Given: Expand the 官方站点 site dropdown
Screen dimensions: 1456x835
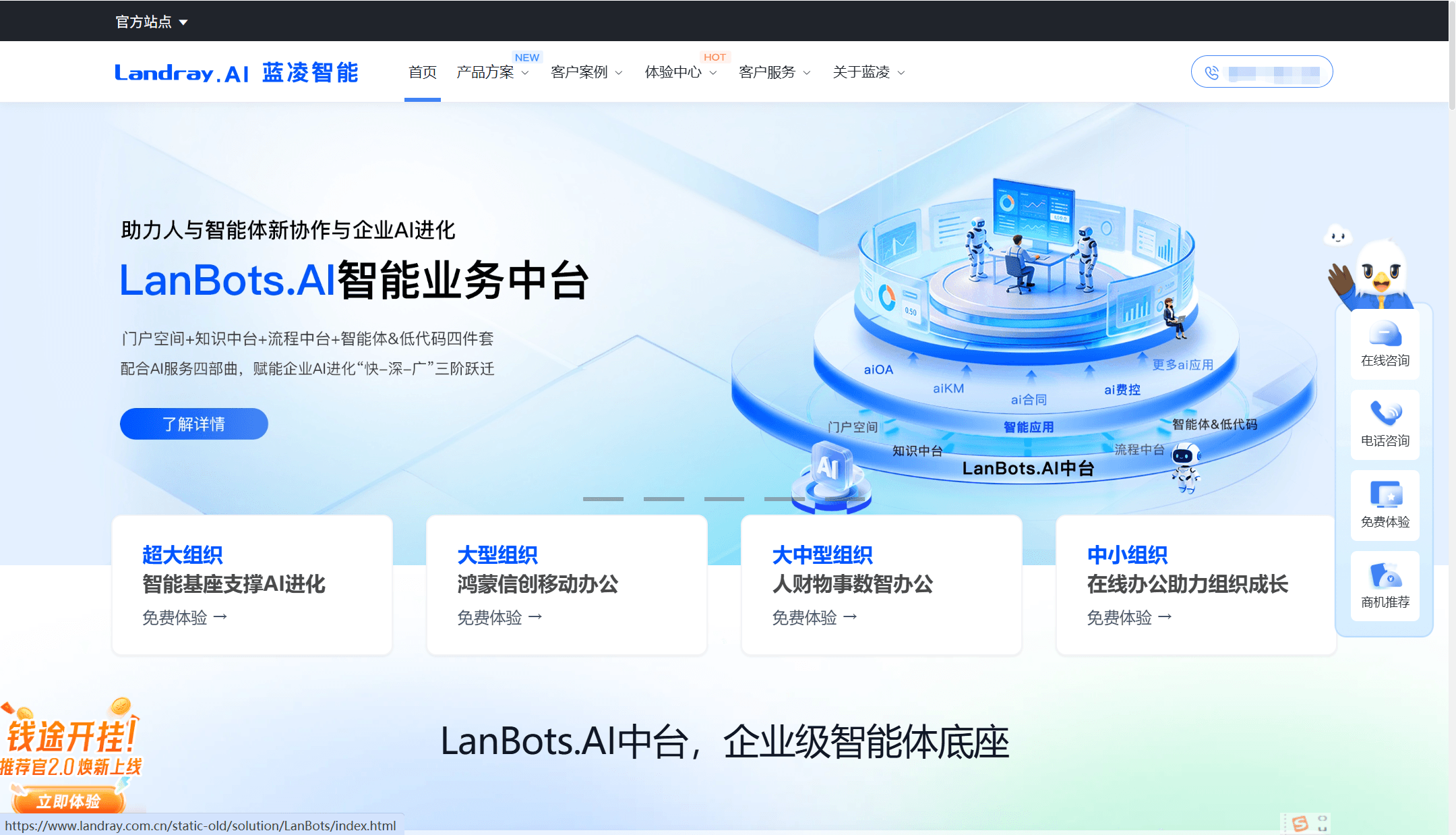Looking at the screenshot, I should coord(152,22).
